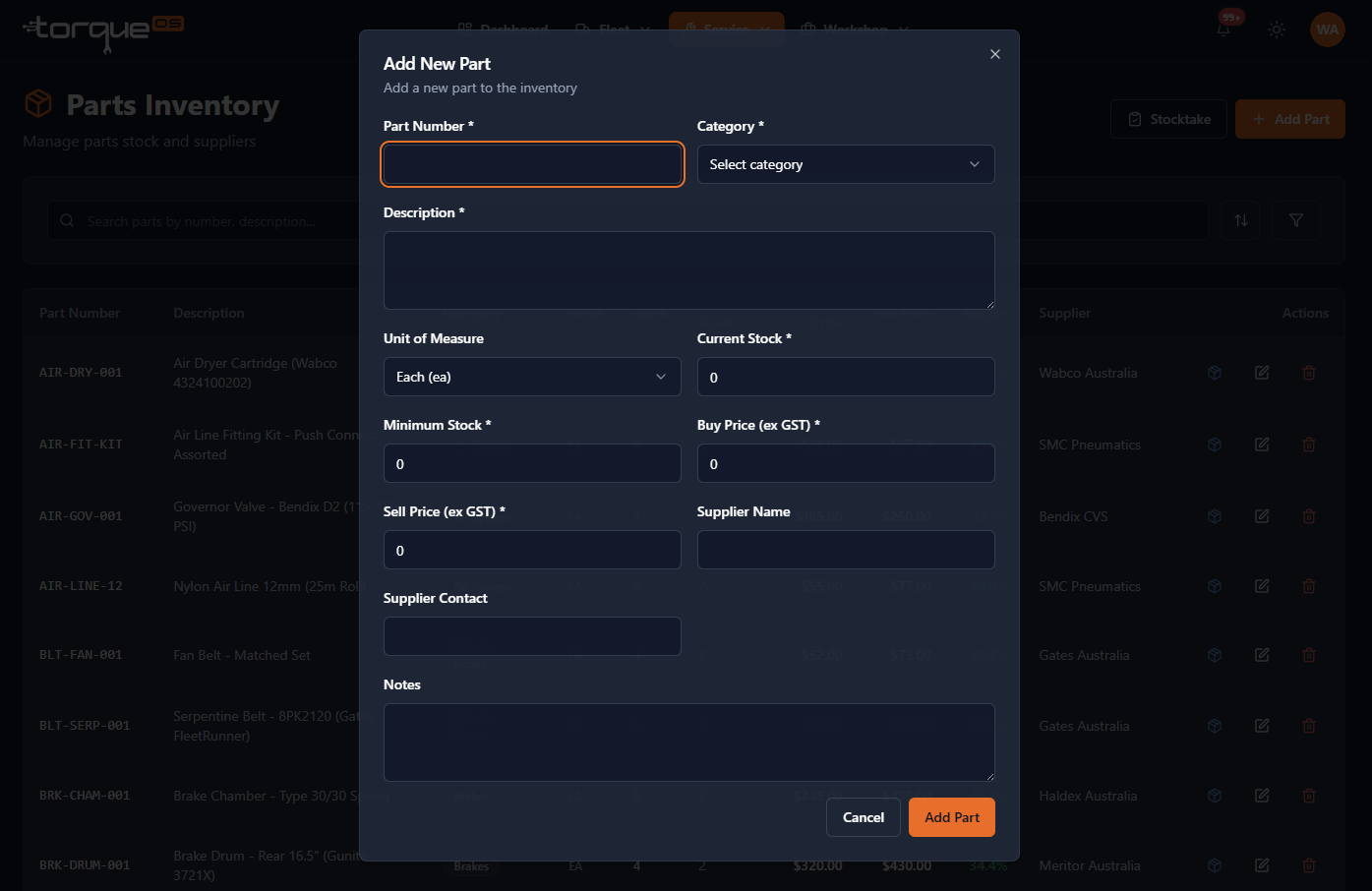Screen dimensions: 1372x891
Task: Edit the BLT-FAN-001 part
Action: pyautogui.click(x=1262, y=655)
